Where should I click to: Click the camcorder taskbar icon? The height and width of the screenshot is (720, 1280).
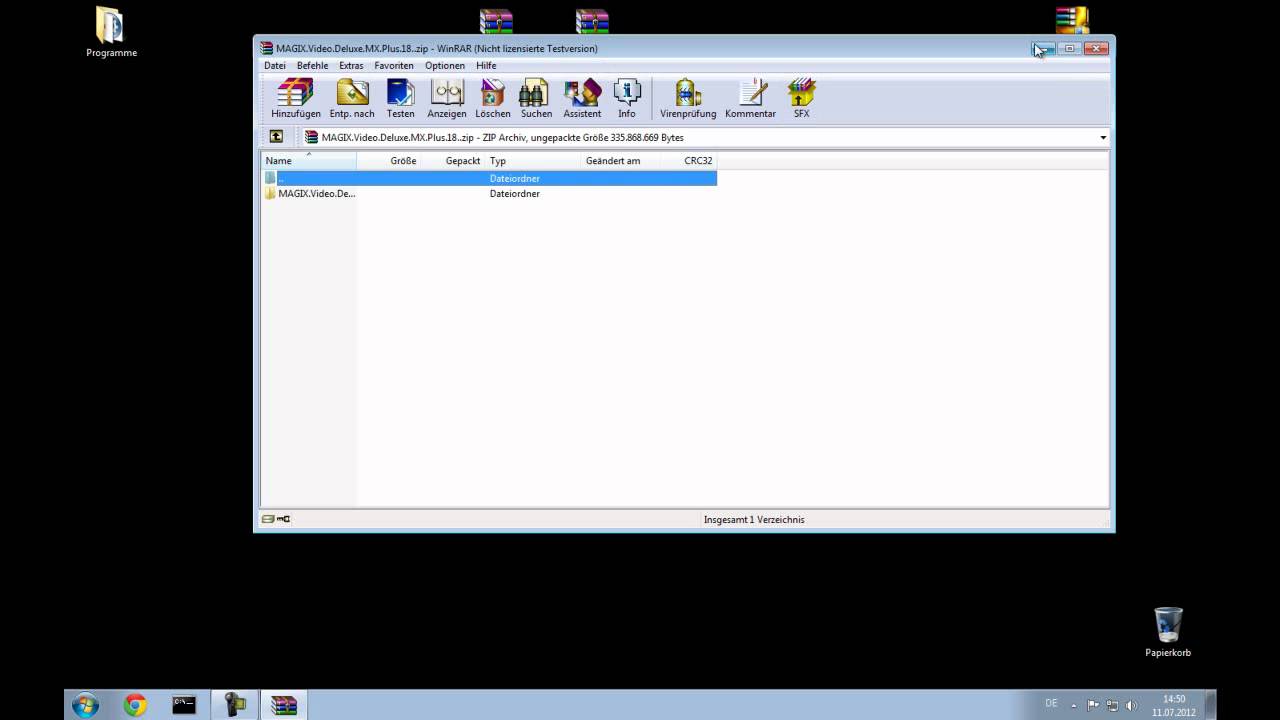[x=235, y=705]
